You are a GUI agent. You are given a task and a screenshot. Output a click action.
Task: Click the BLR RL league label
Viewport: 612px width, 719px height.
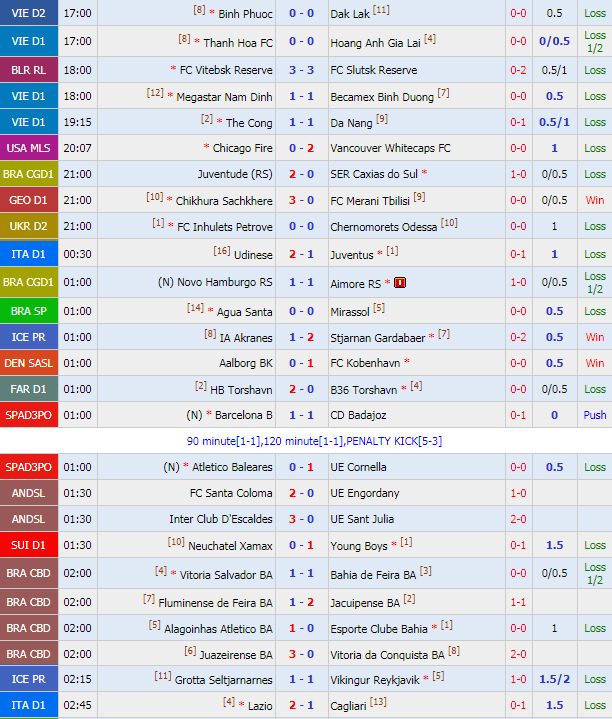[29, 70]
